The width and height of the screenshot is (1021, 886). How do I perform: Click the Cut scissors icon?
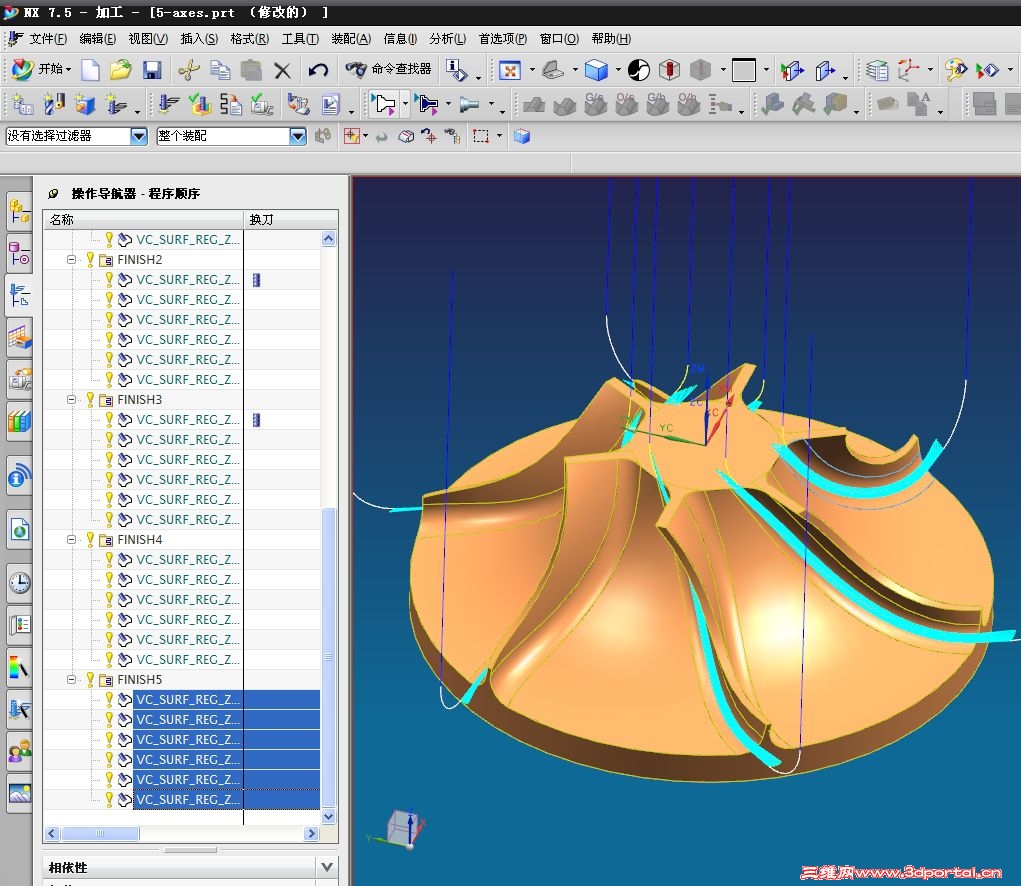click(188, 70)
